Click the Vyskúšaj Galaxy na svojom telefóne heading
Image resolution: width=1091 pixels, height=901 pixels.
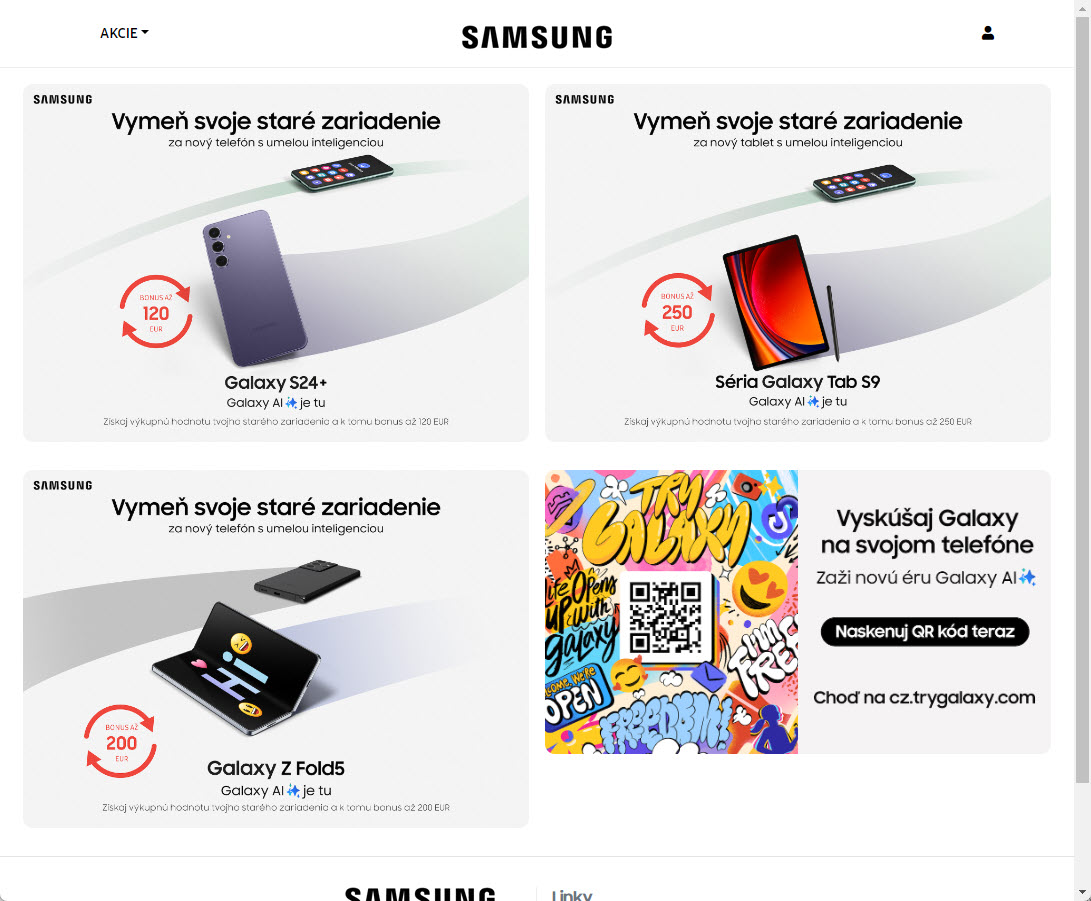tap(927, 532)
